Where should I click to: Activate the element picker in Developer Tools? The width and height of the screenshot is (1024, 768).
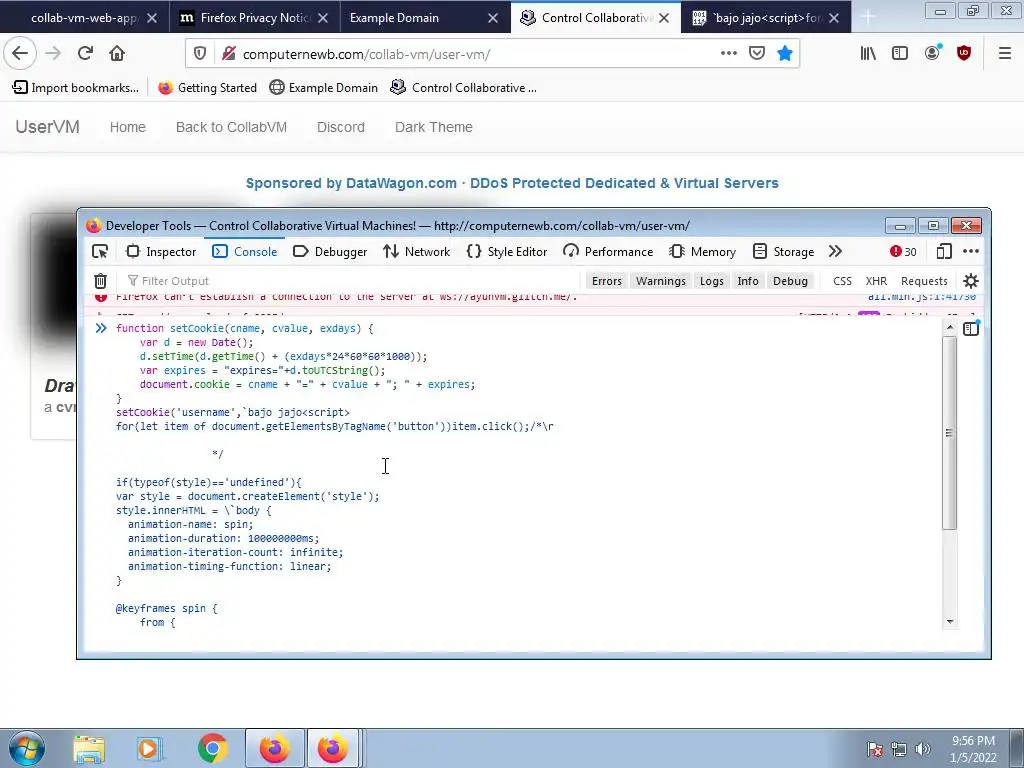(100, 251)
